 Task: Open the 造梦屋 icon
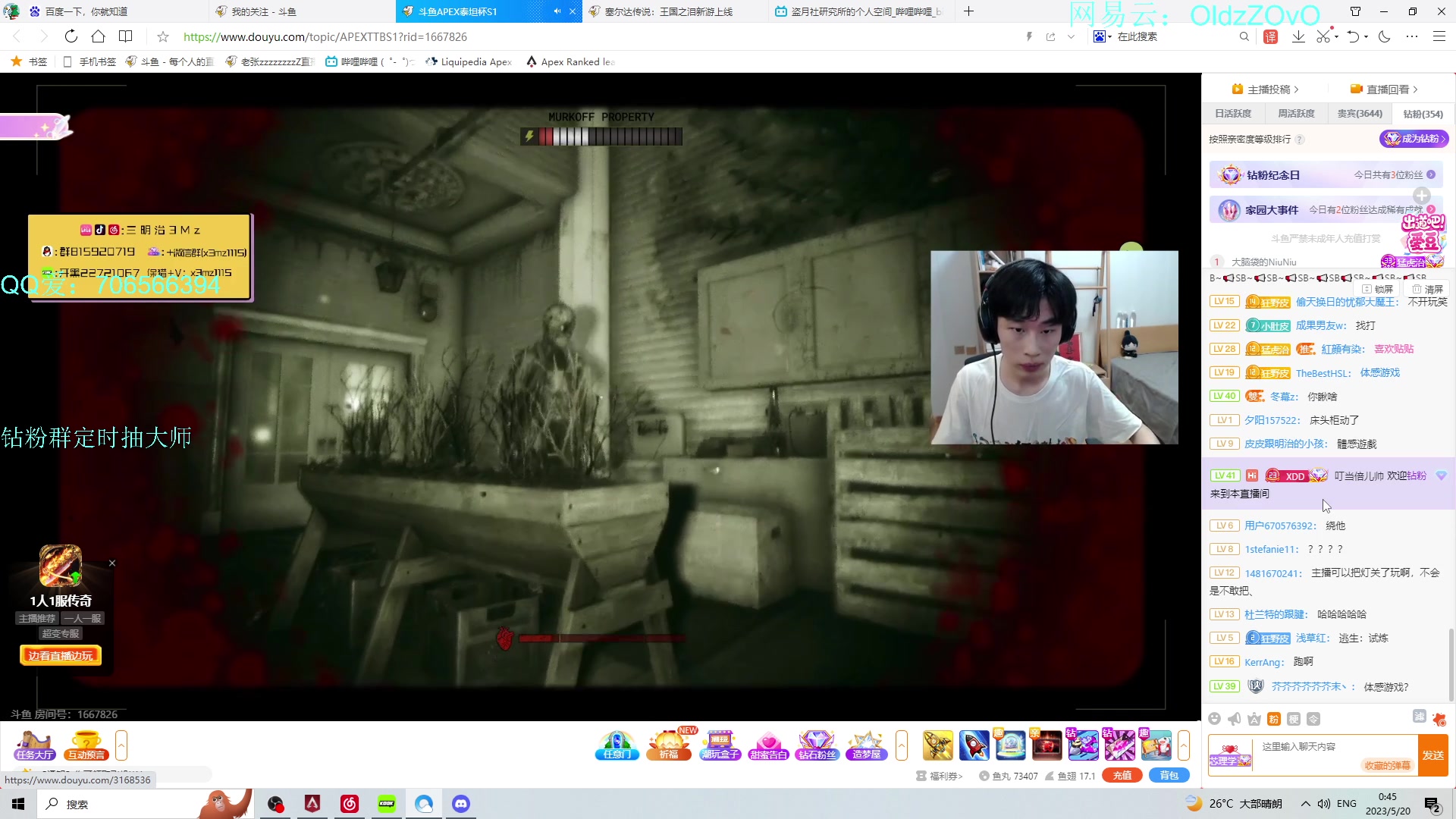[x=866, y=745]
